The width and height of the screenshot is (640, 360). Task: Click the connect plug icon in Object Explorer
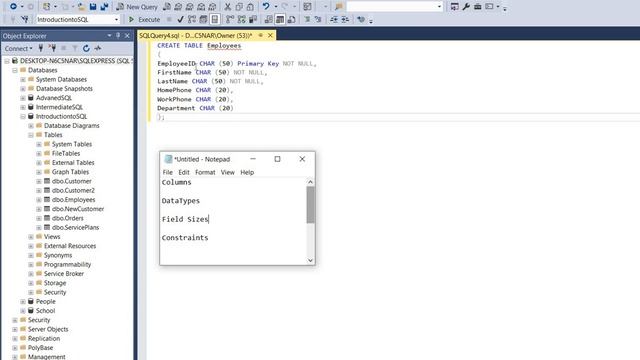click(41, 48)
